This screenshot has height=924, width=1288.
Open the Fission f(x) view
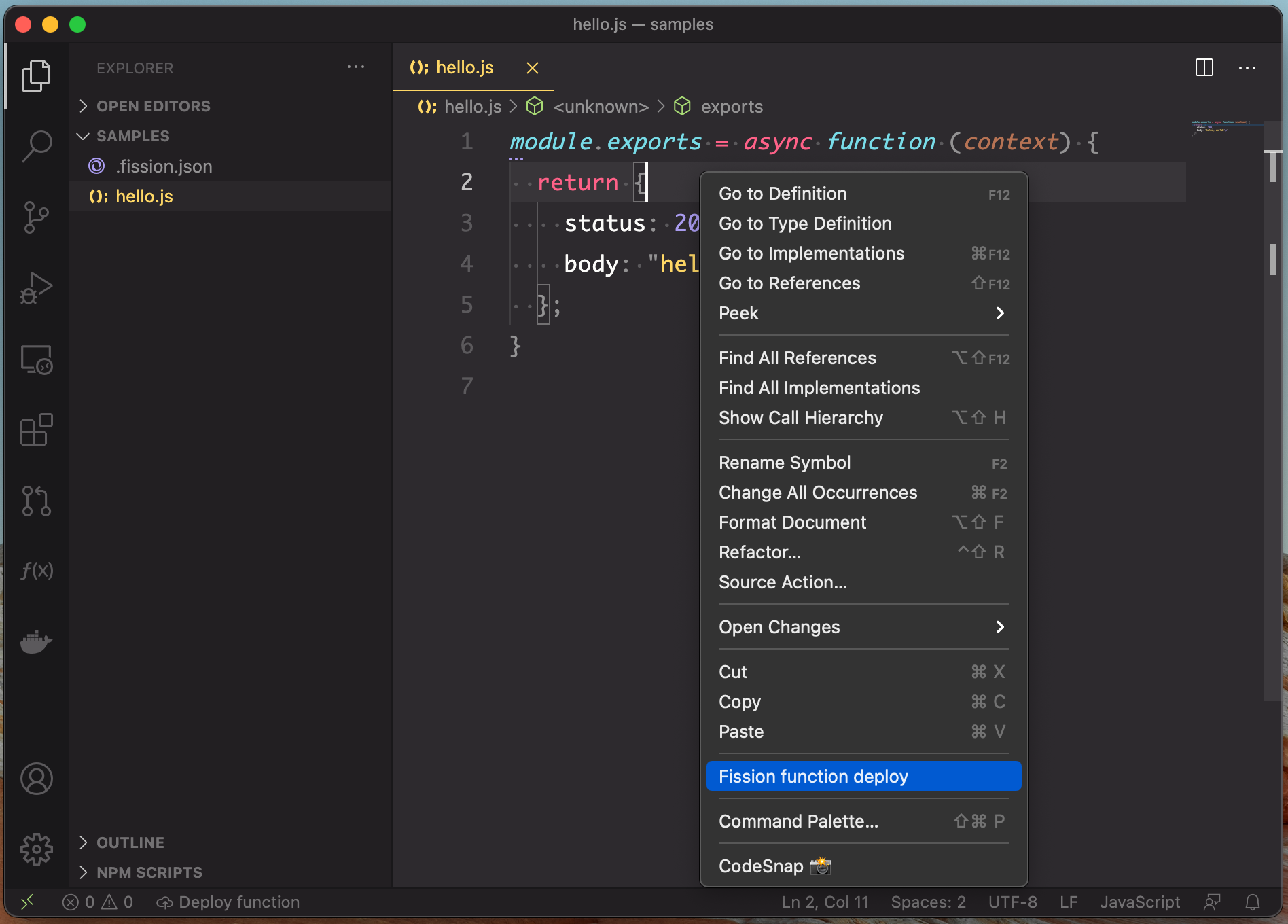37,571
